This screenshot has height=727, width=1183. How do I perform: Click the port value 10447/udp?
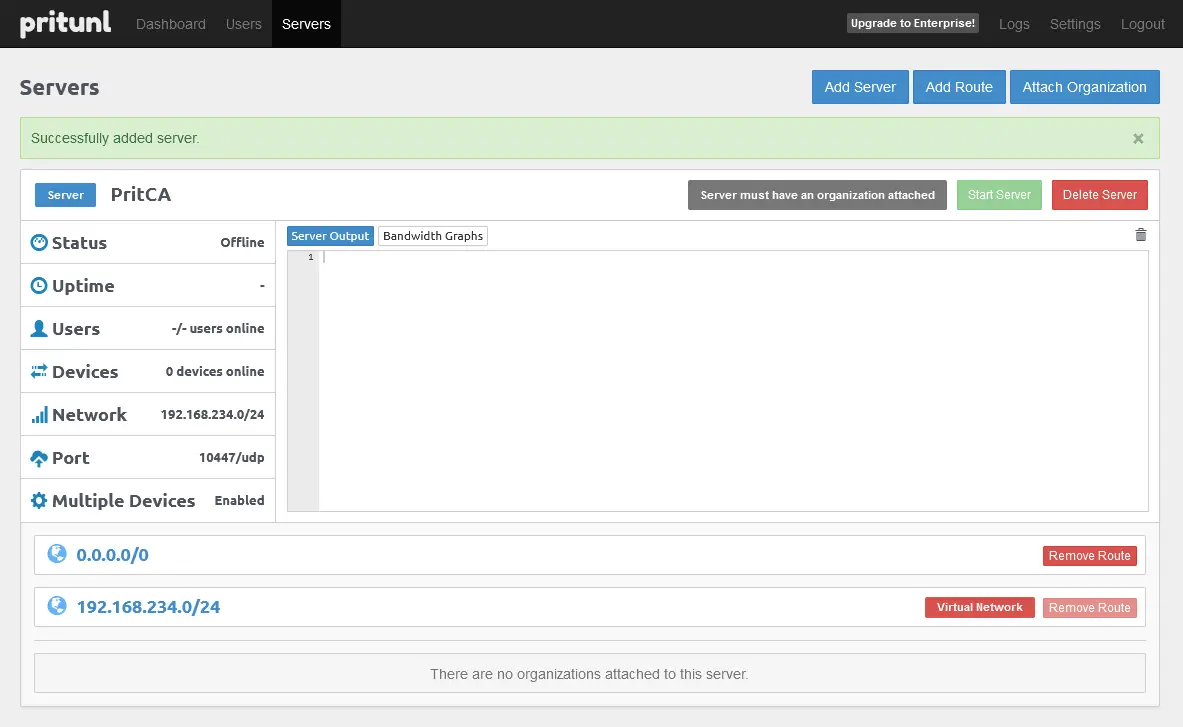[232, 457]
